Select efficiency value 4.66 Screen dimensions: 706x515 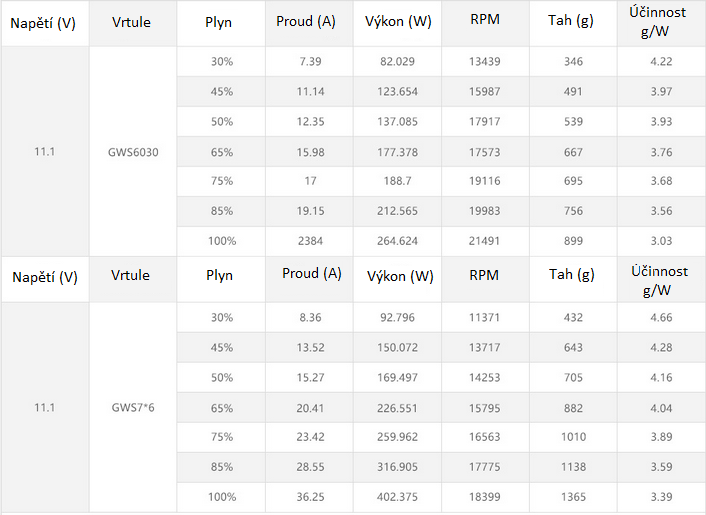661,317
